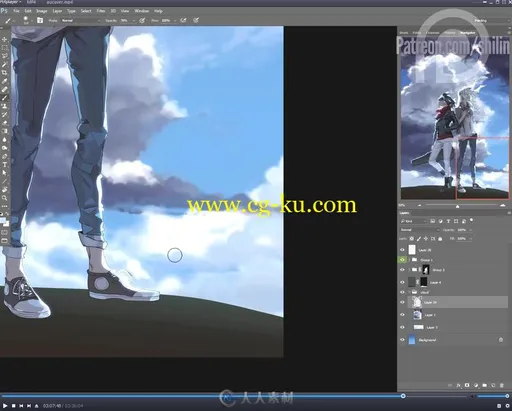Image resolution: width=512 pixels, height=411 pixels.
Task: Lock all padlock icon in Layers panel
Action: (440, 239)
